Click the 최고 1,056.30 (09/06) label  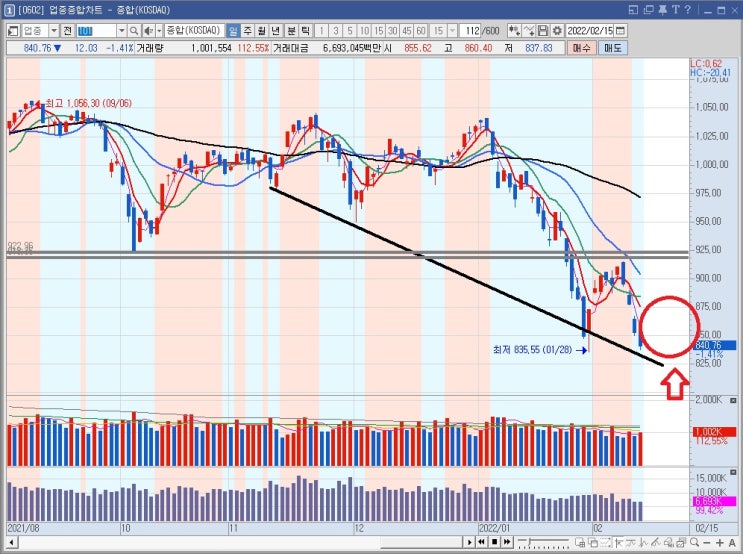click(89, 103)
